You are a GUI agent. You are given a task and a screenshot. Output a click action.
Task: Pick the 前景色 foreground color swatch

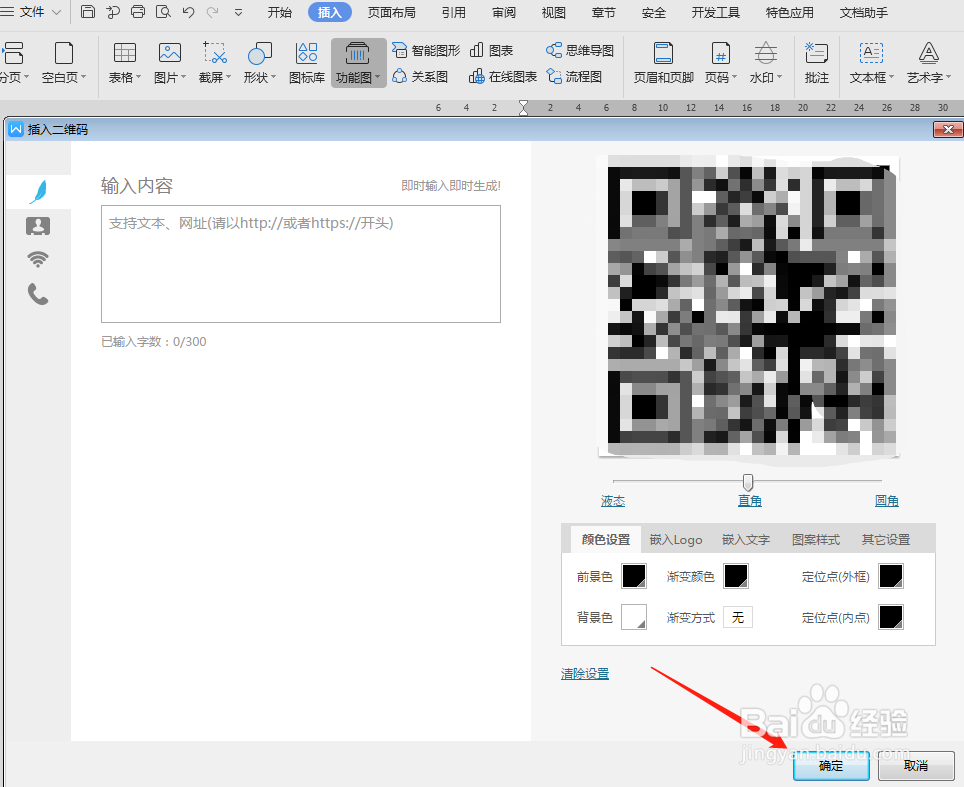634,576
